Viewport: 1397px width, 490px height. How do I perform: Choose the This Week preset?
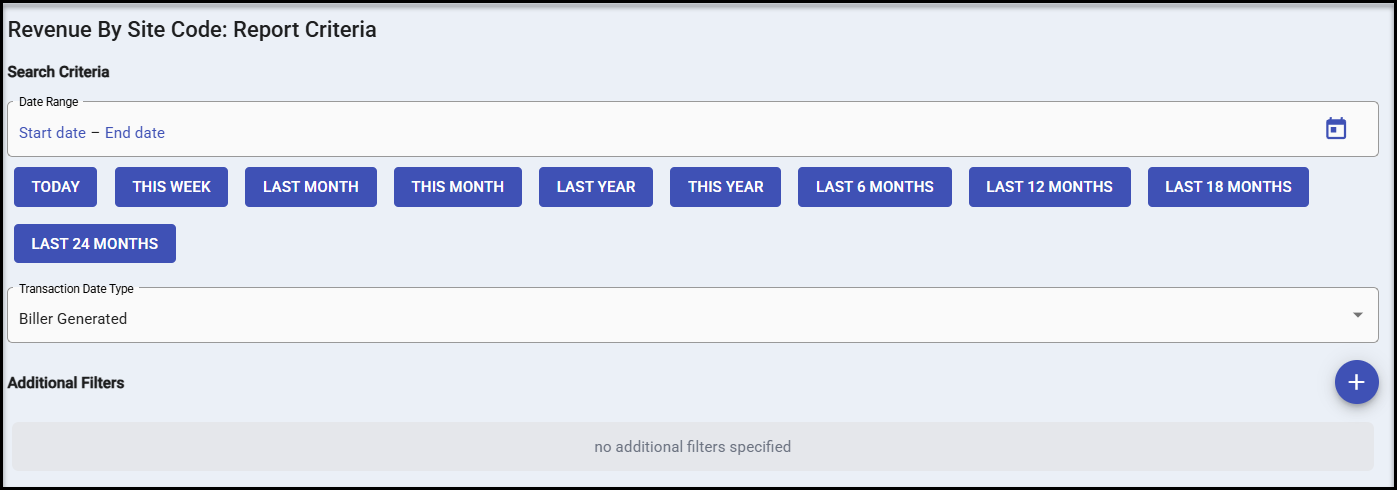pos(171,187)
